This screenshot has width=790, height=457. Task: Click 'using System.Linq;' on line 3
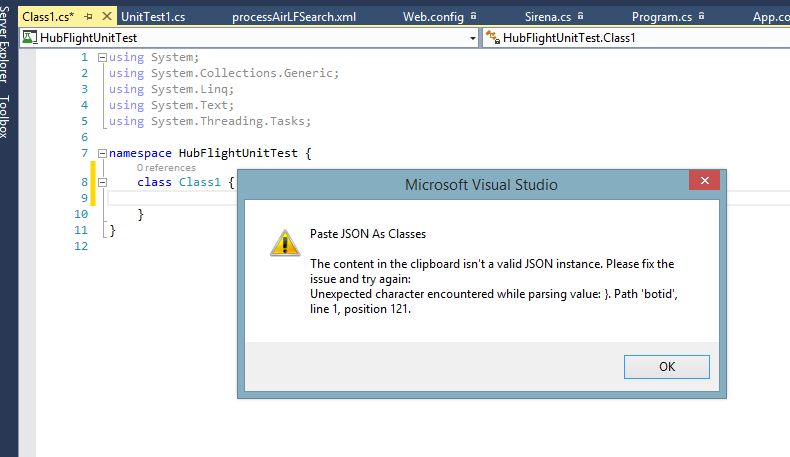(x=171, y=89)
